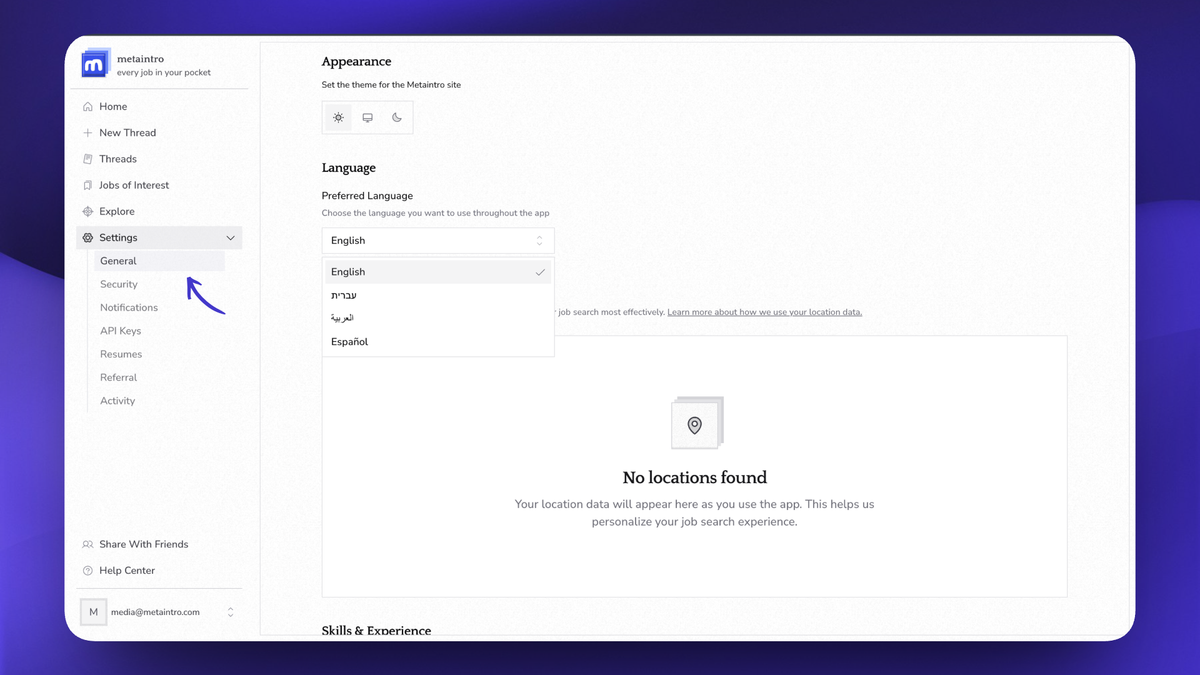Open Home in the sidebar
The image size is (1200, 675).
[159, 107]
